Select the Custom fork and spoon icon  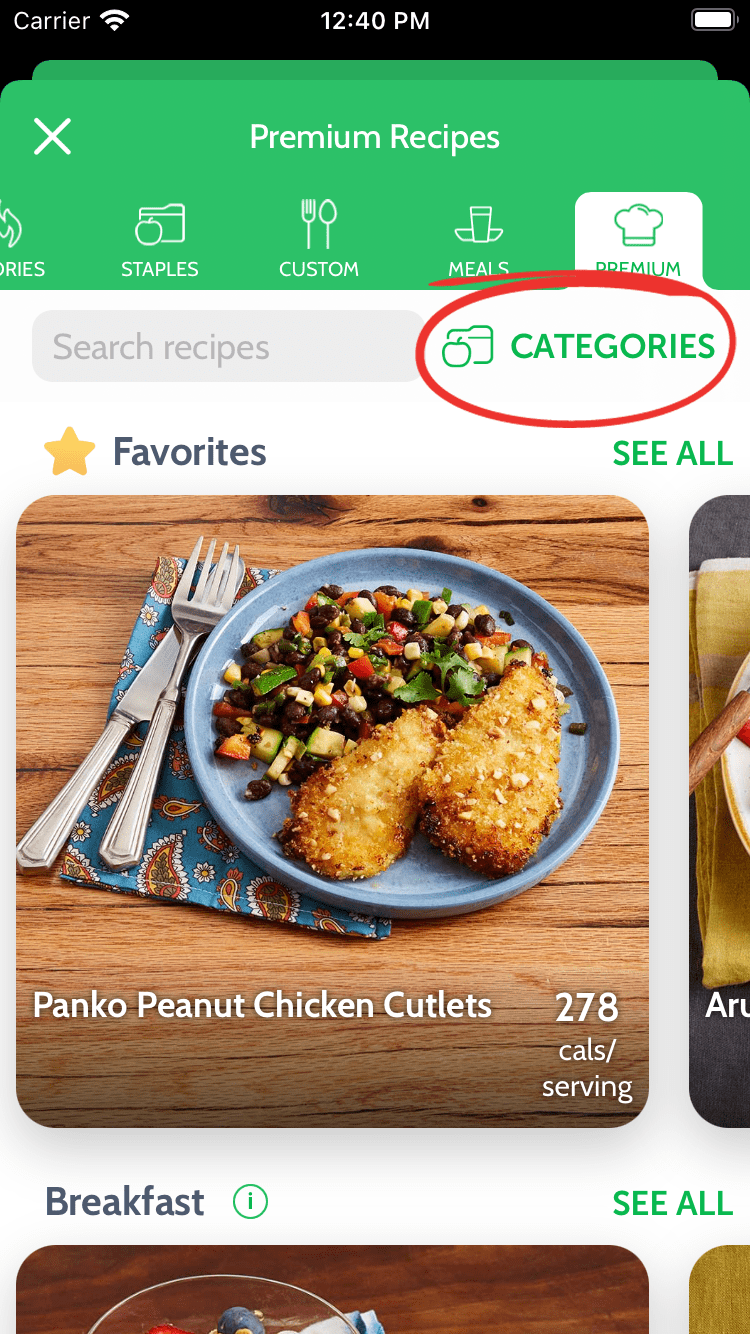point(319,223)
